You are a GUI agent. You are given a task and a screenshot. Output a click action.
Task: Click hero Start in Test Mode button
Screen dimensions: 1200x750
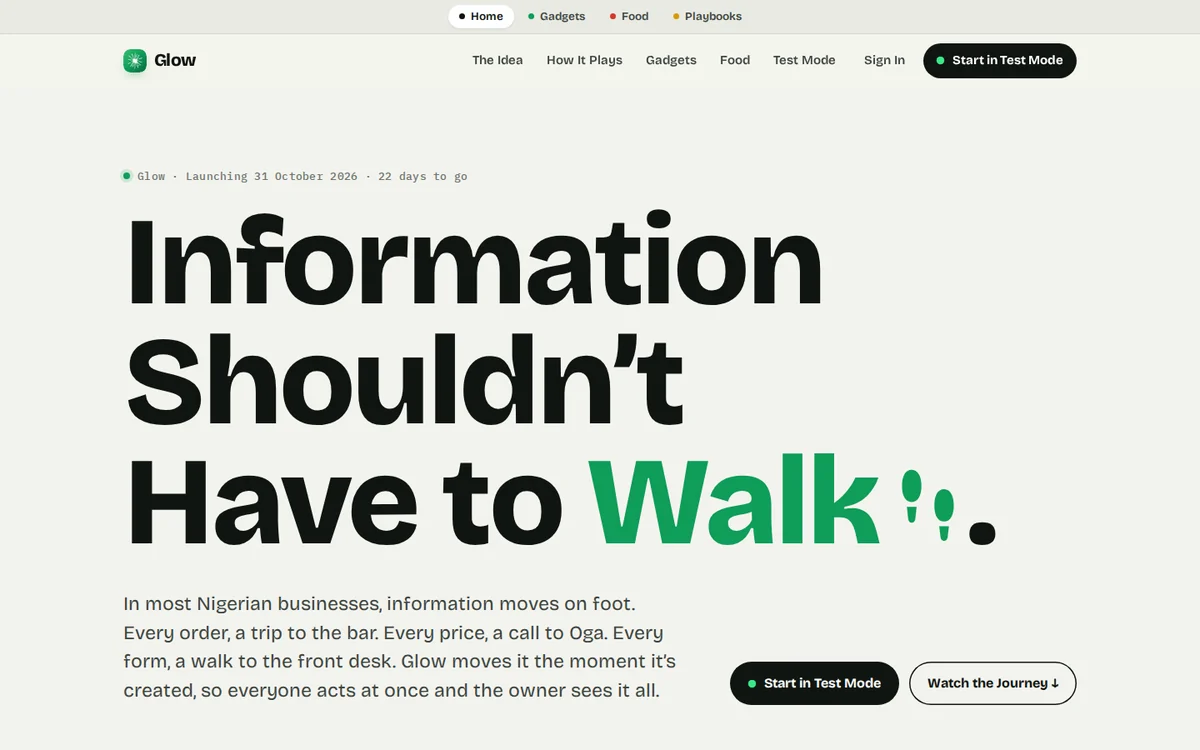[x=814, y=683]
